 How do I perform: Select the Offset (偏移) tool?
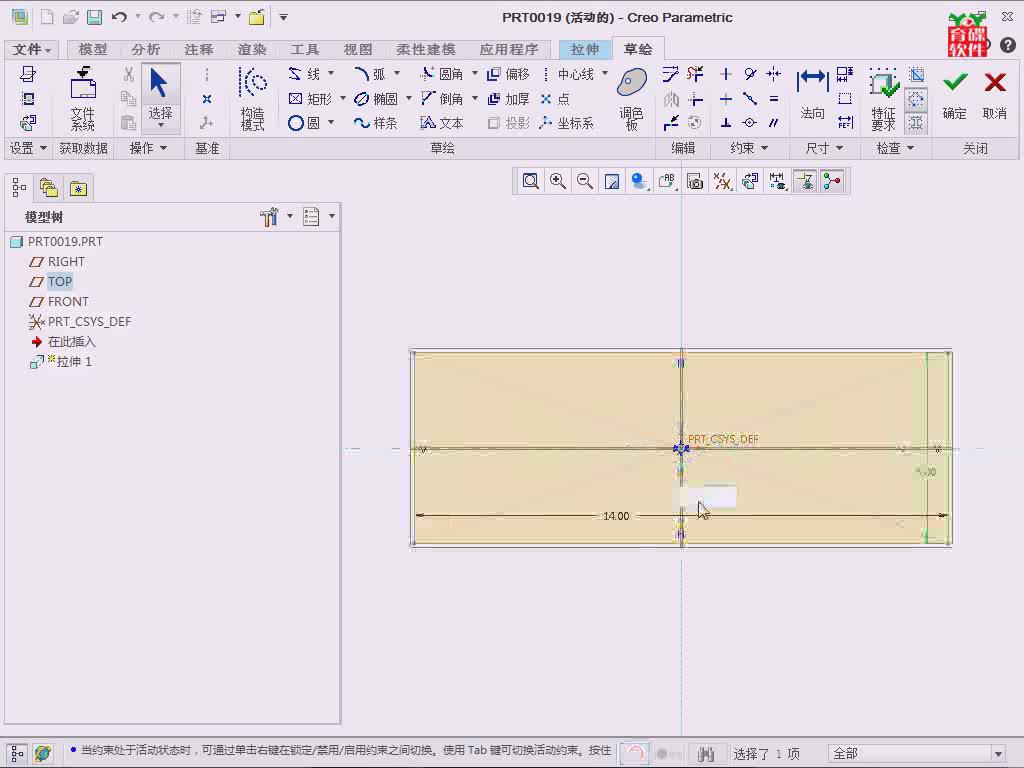[x=508, y=74]
